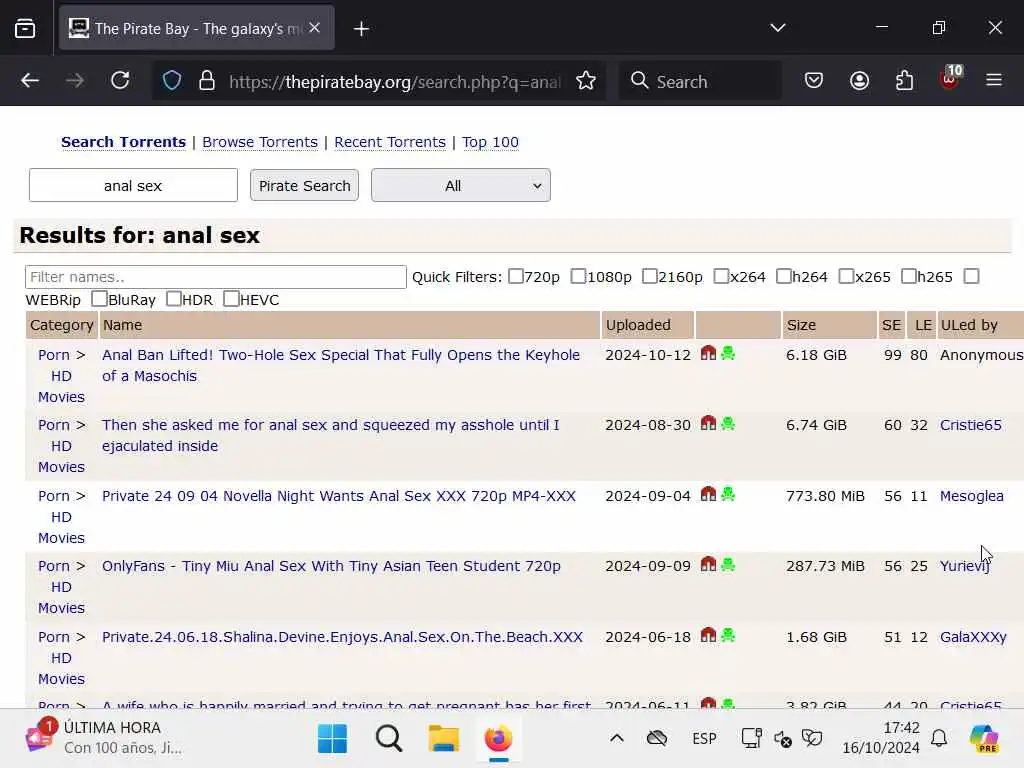Show hidden system tray icons
Screen dimensions: 1024x768
[616, 739]
